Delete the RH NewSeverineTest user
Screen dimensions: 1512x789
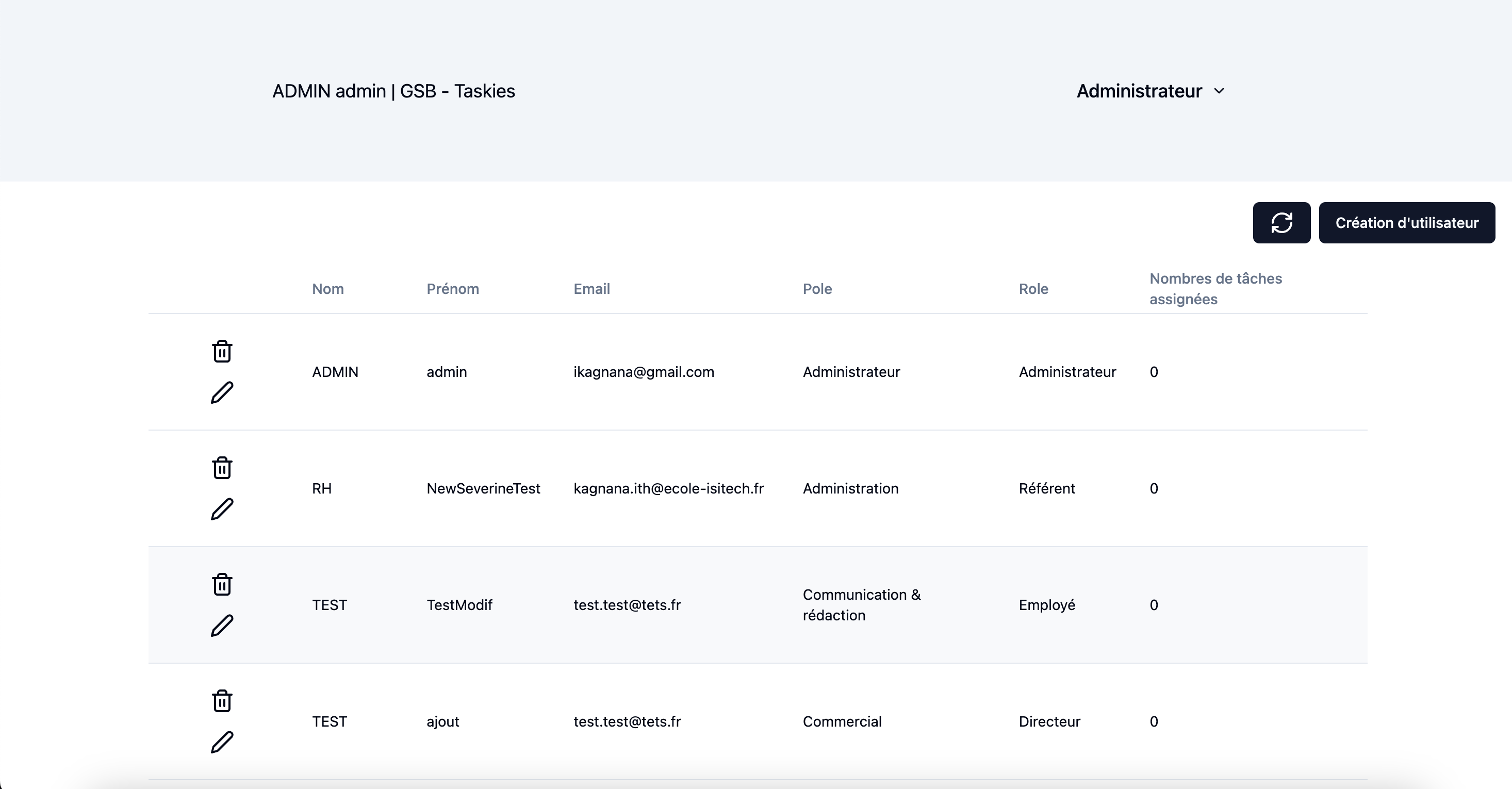[222, 467]
